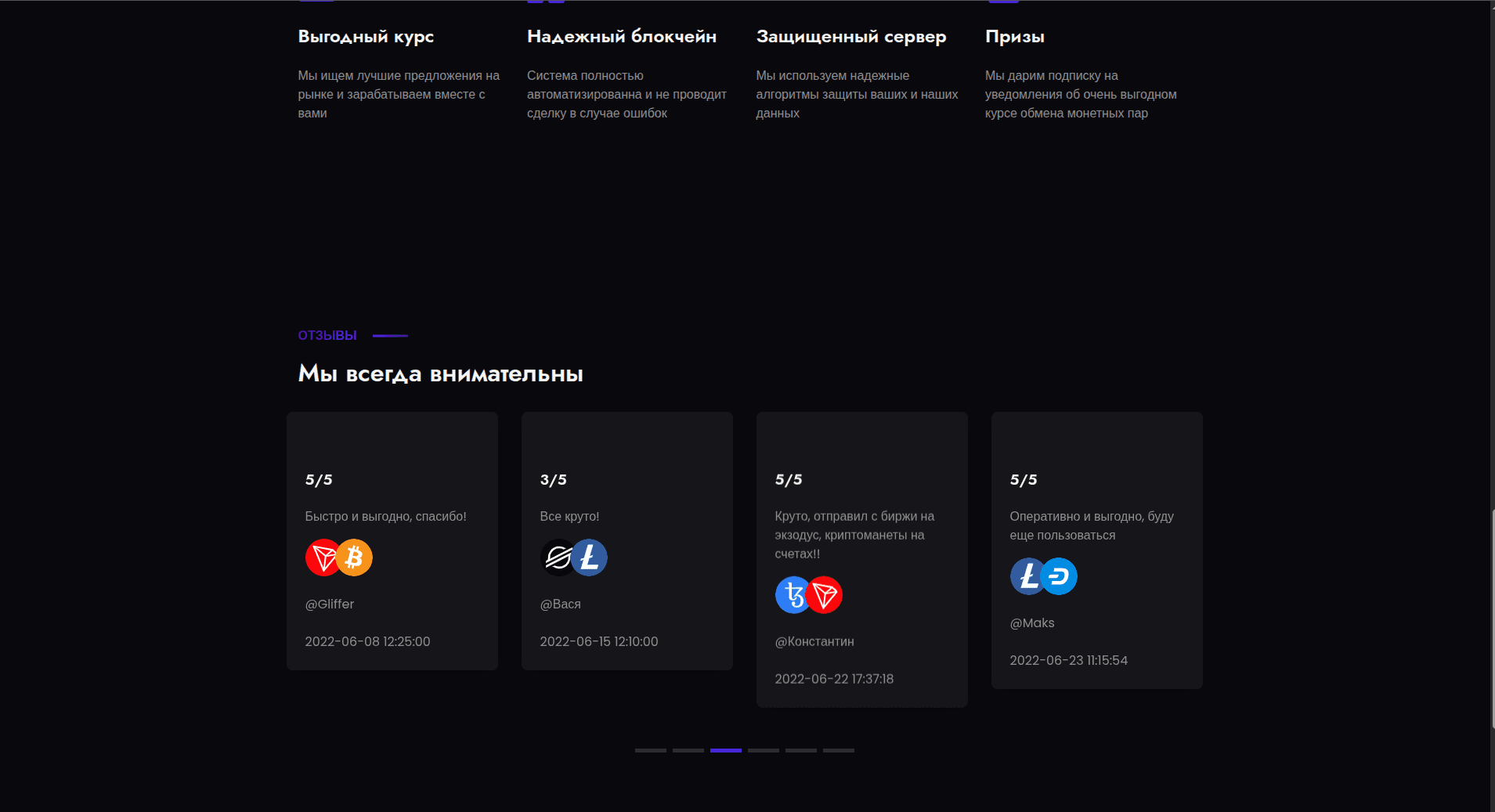Go to the sixth review carousel slide
The image size is (1495, 812).
(x=838, y=750)
